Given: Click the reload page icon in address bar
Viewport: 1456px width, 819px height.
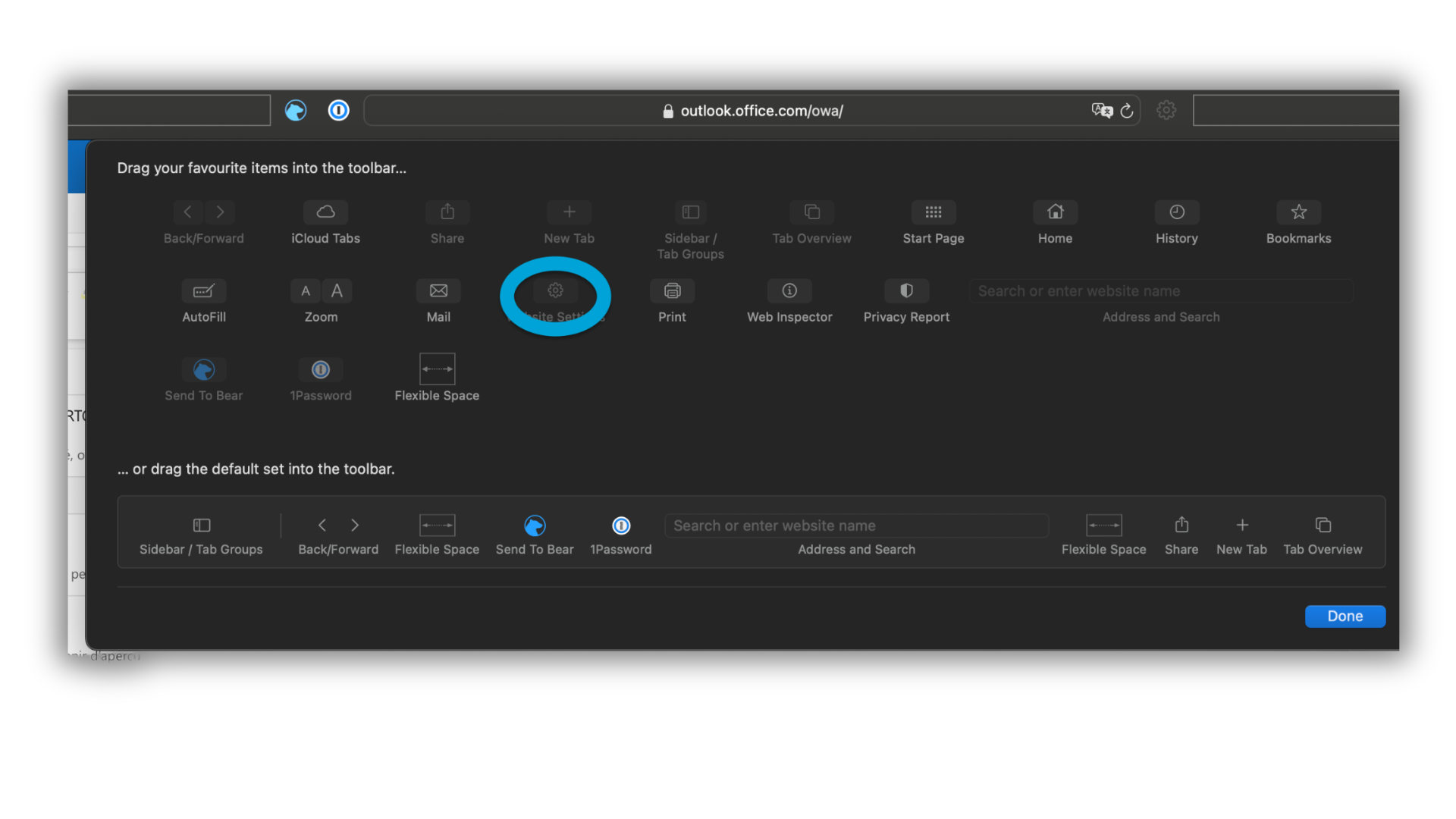Looking at the screenshot, I should coord(1127,111).
